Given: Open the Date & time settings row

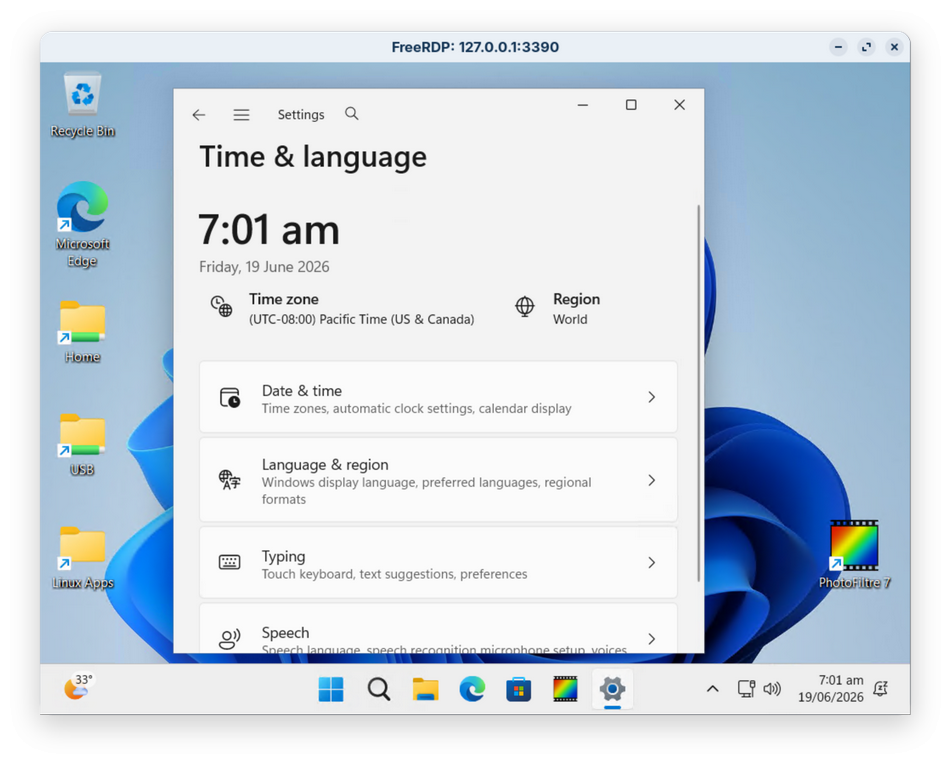Looking at the screenshot, I should tap(438, 397).
